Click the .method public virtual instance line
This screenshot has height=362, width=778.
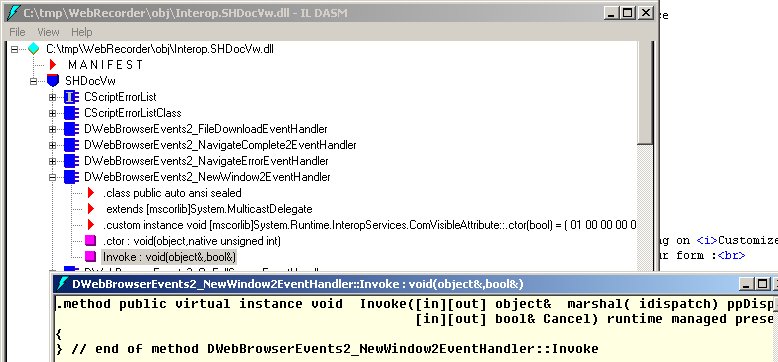[416, 304]
